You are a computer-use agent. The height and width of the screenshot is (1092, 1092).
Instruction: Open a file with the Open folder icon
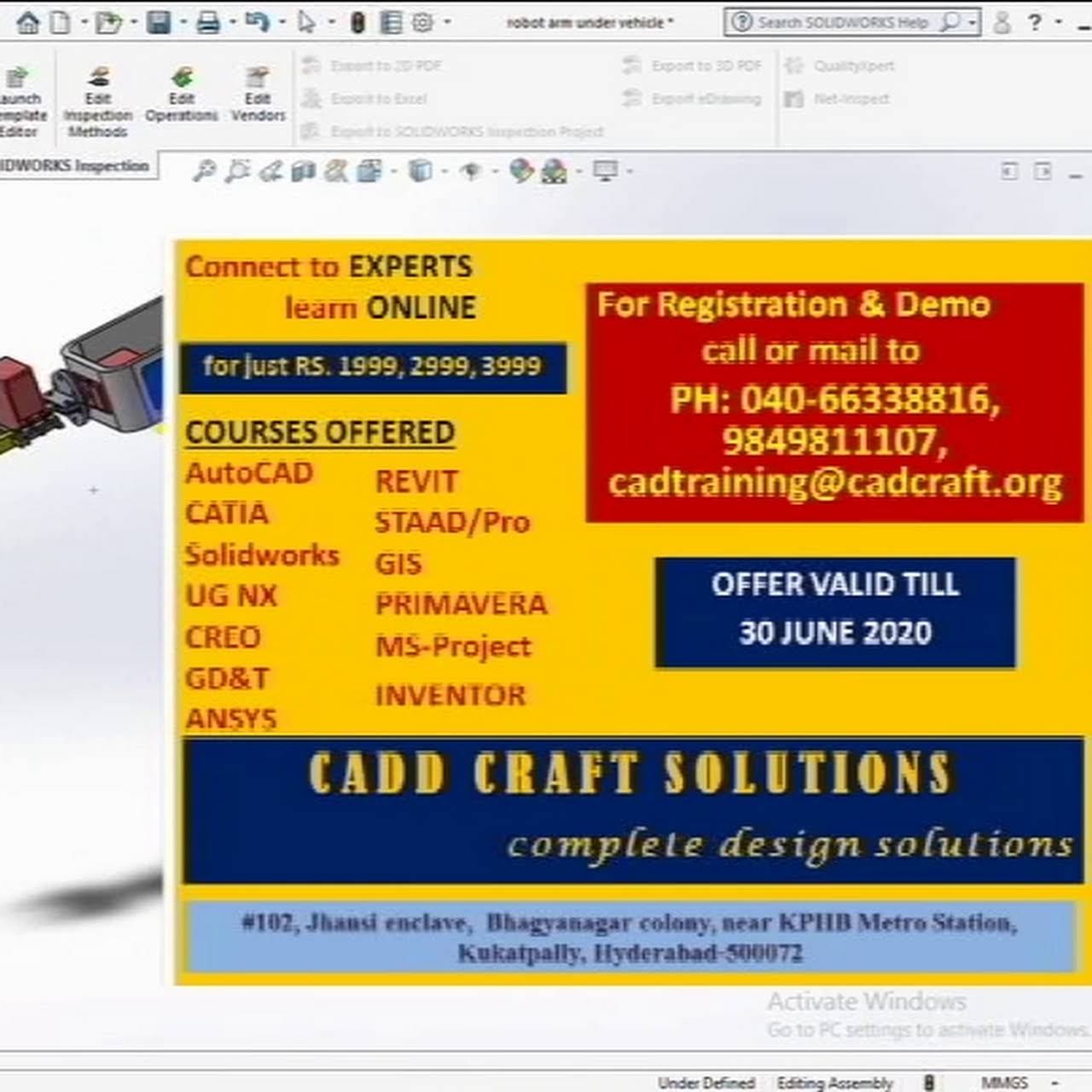pos(108,22)
